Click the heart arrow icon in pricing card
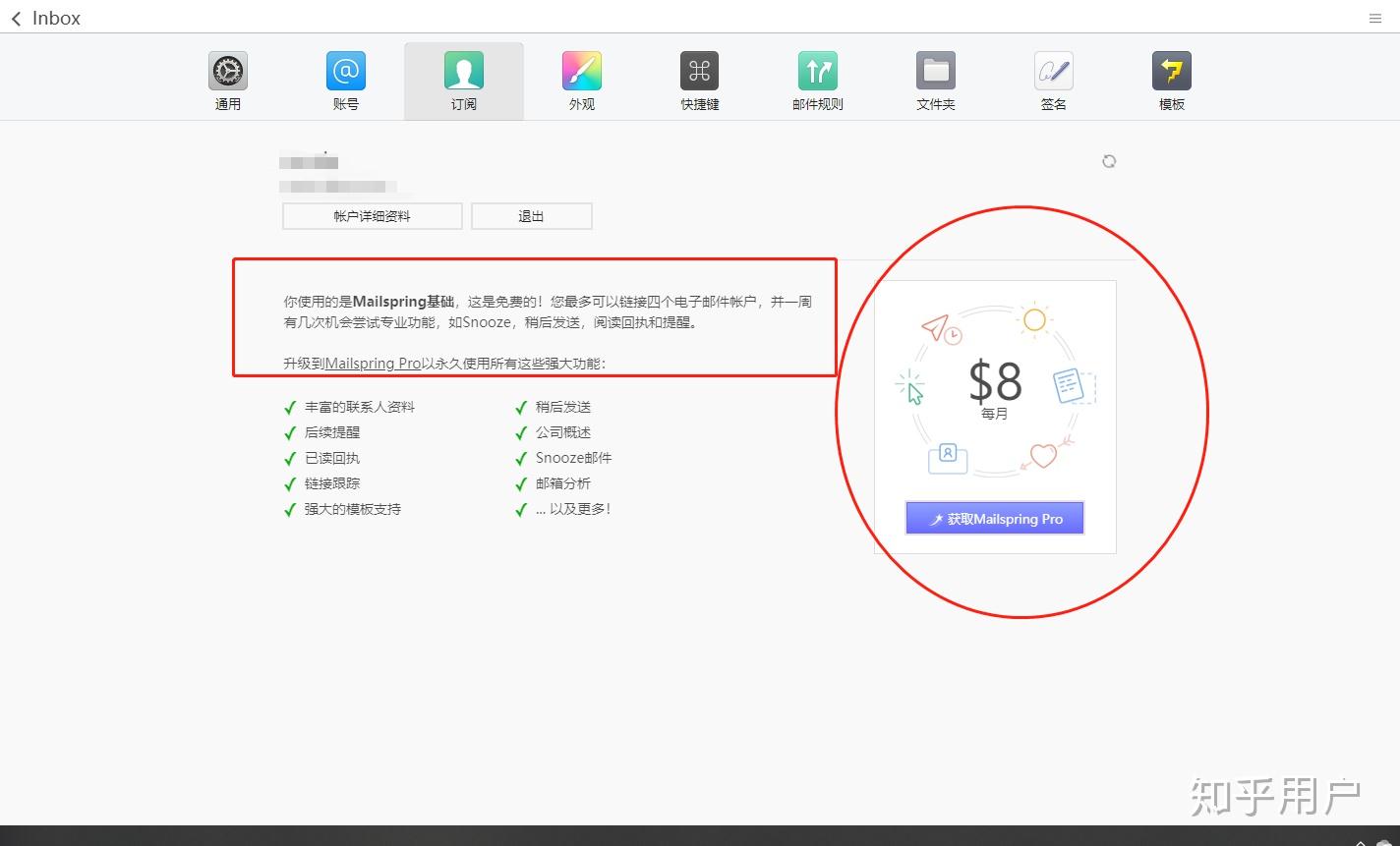 (x=1046, y=454)
